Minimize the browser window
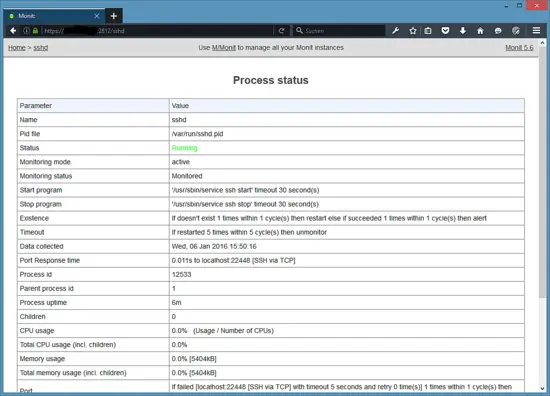This screenshot has width=550, height=396. coord(506,6)
